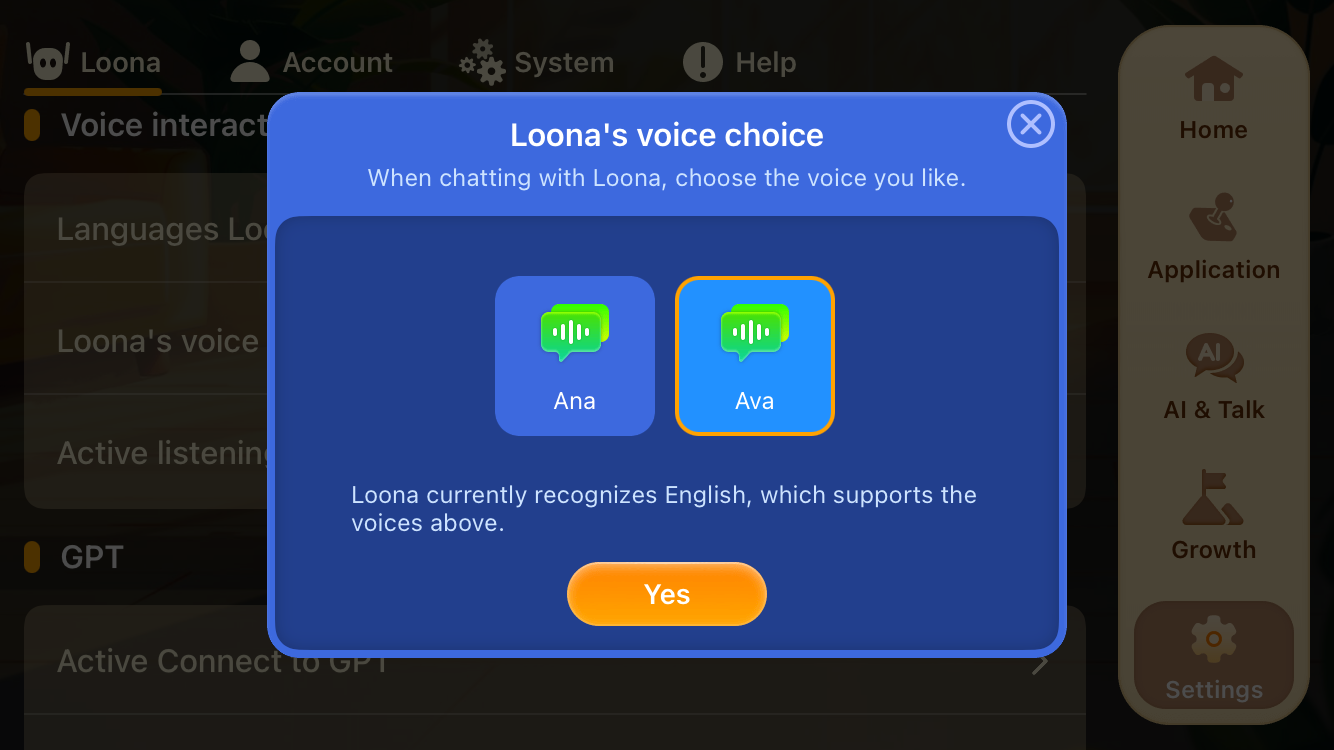
Task: Switch to the Loona tab
Action: coord(94,63)
